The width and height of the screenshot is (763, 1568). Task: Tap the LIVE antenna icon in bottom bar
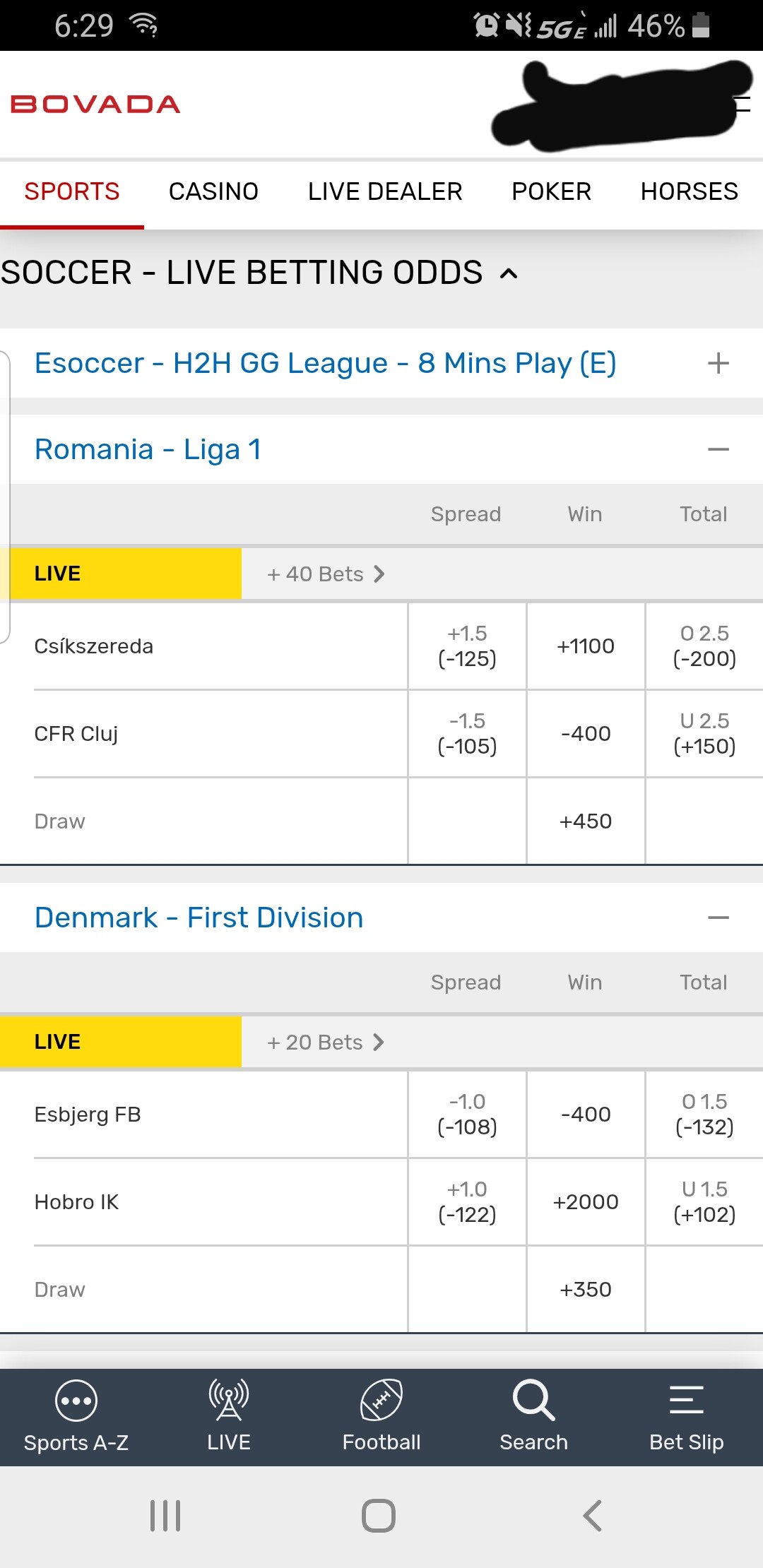pyautogui.click(x=228, y=1401)
